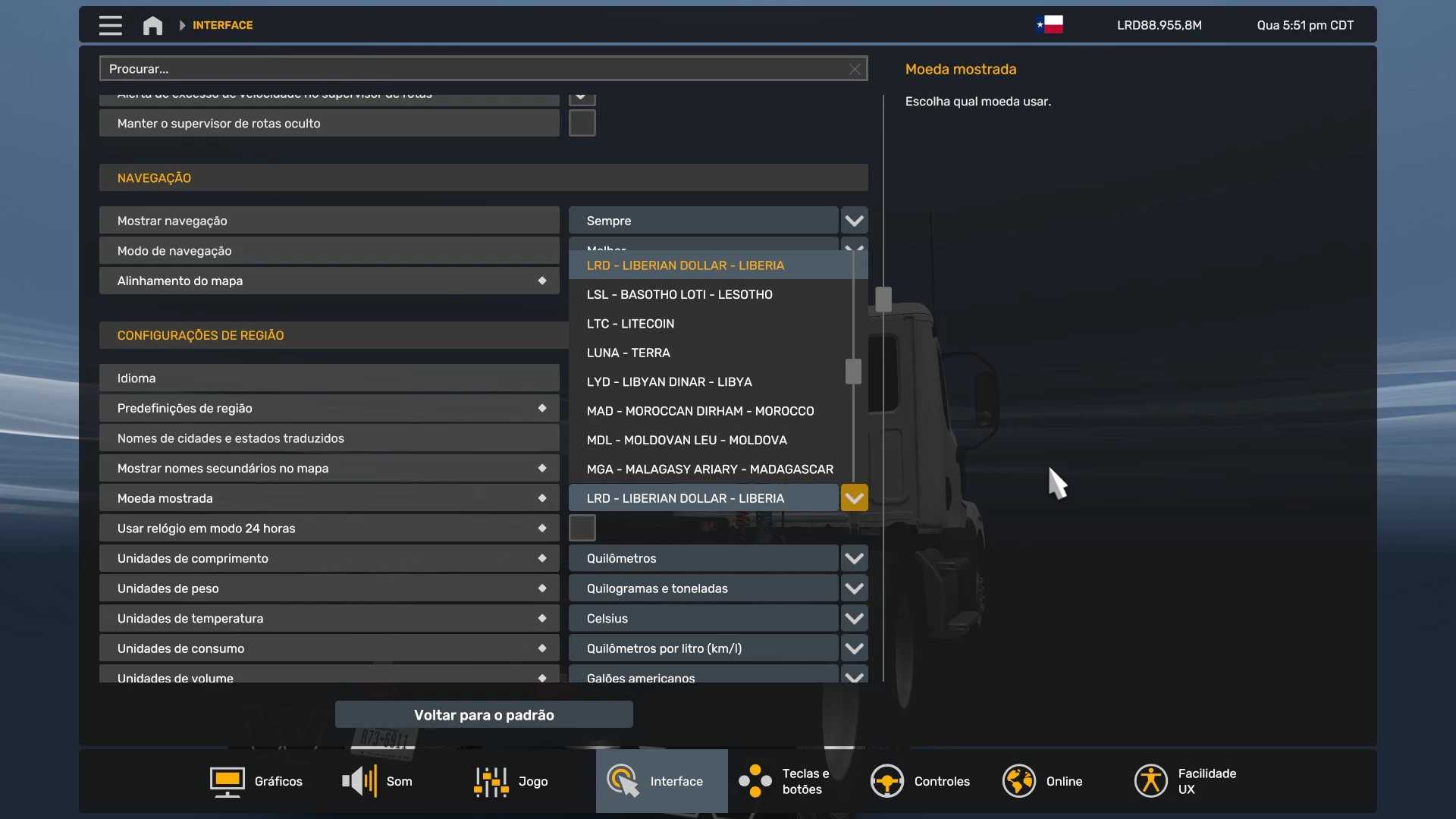The image size is (1456, 819).
Task: Open Gráficos settings monitor icon
Action: click(227, 781)
